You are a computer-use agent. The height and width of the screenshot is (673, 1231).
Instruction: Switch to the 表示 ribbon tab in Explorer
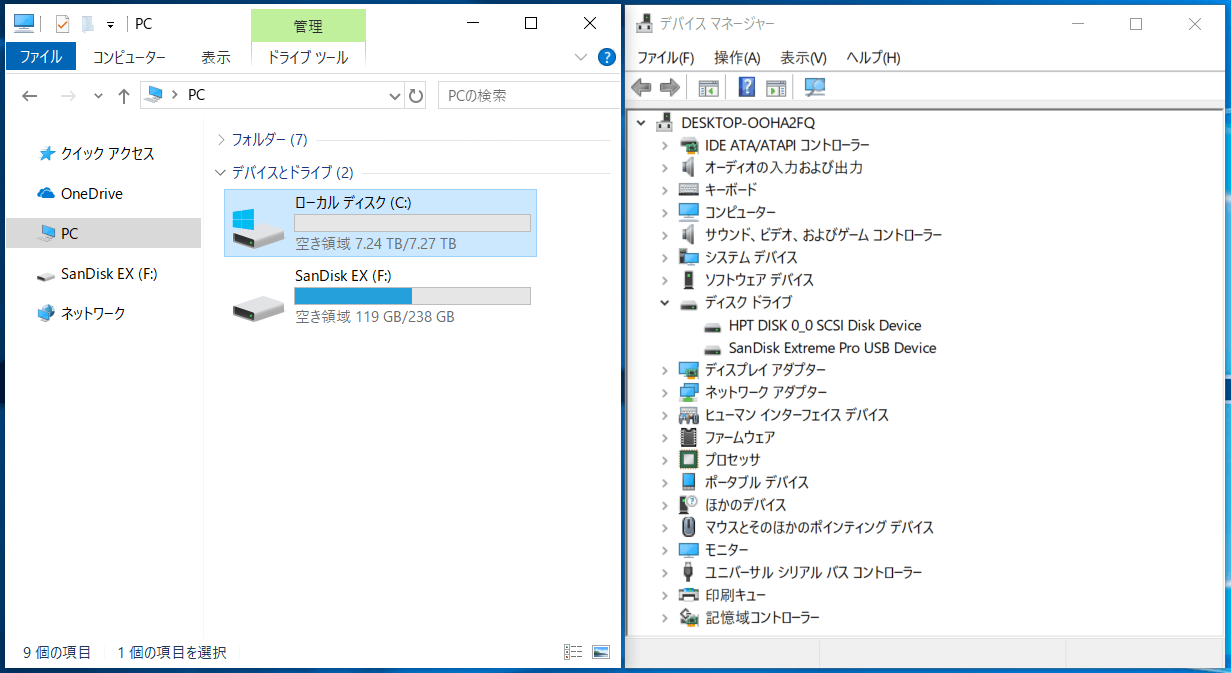coord(215,57)
